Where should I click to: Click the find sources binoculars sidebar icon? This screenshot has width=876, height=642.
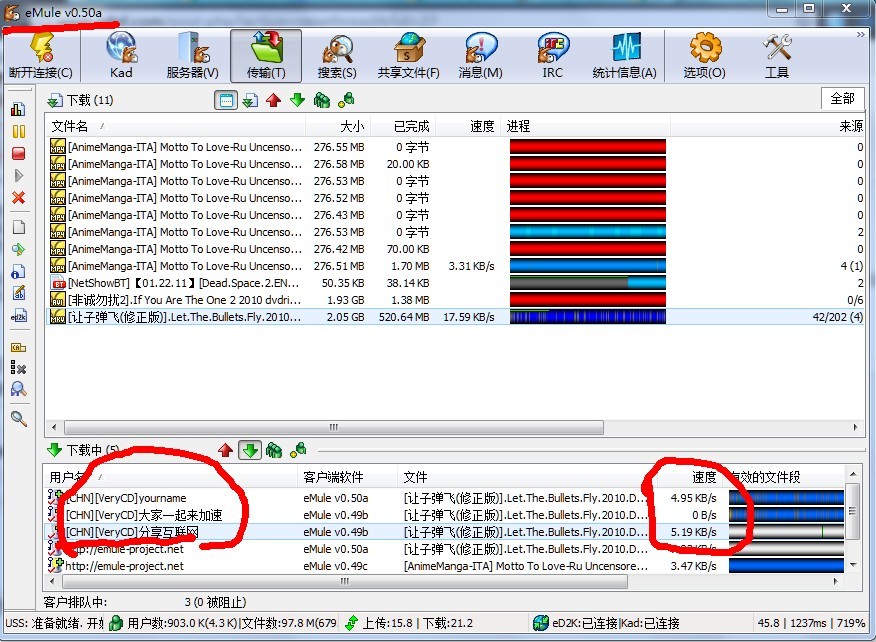18,389
